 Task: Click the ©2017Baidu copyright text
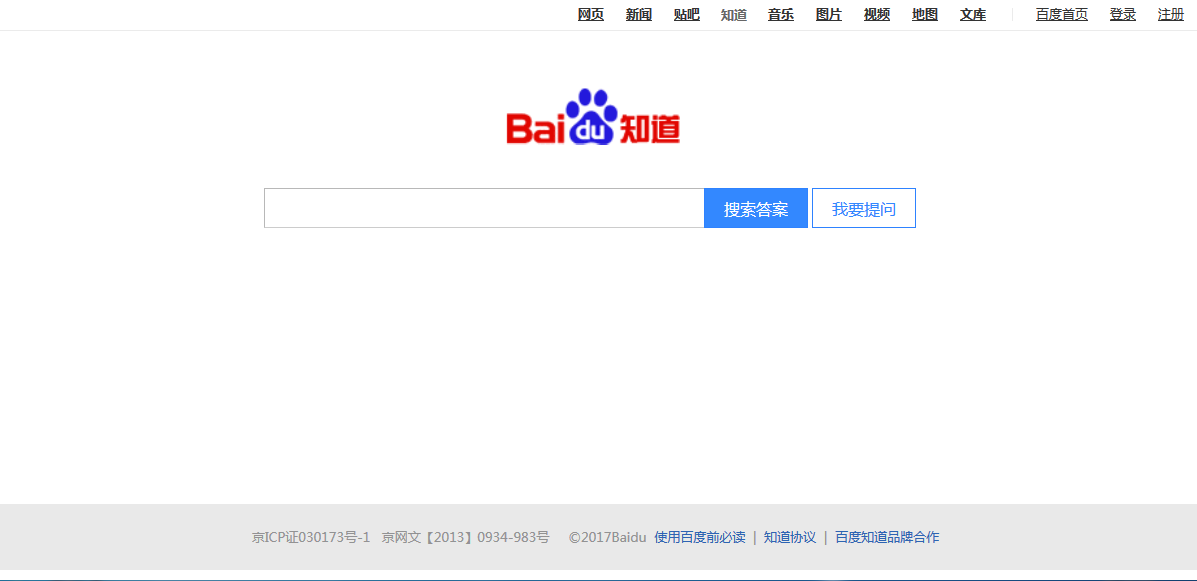click(x=608, y=537)
